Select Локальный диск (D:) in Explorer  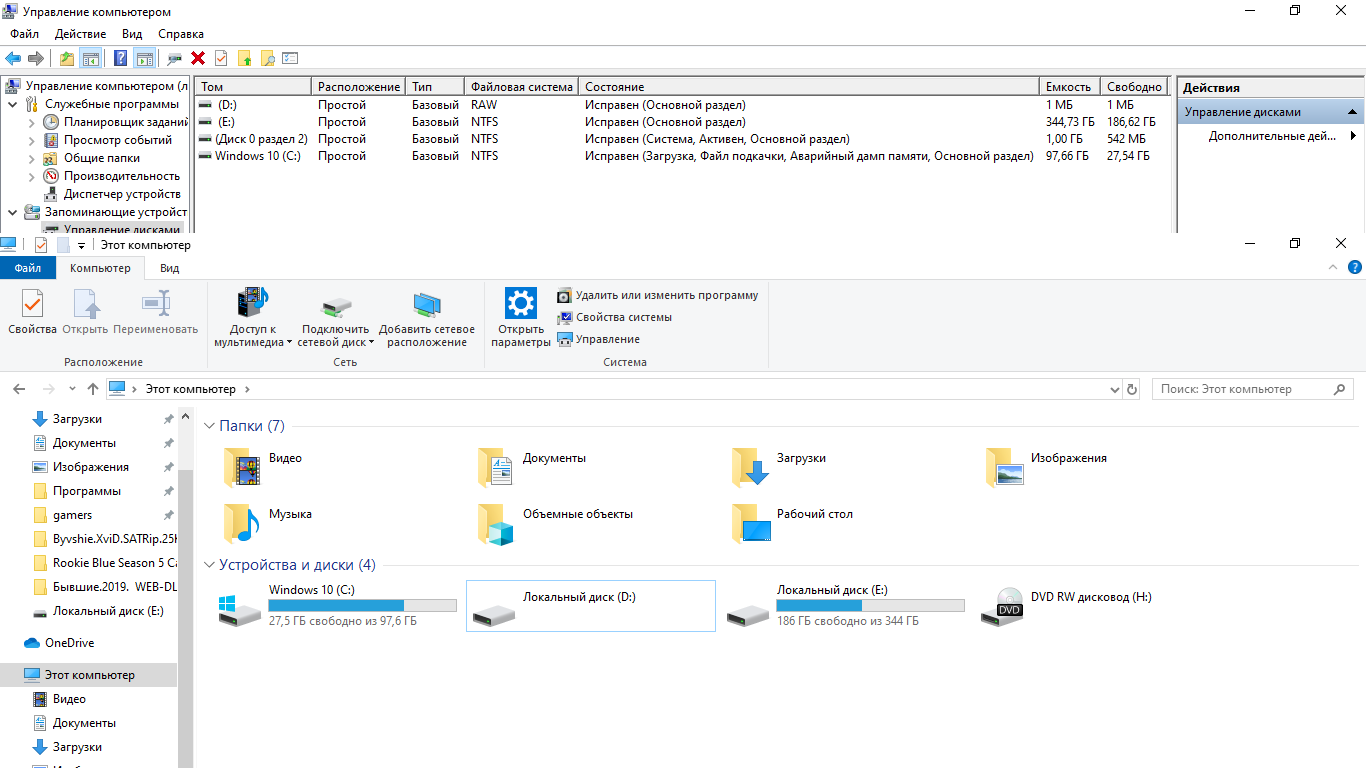[x=591, y=606]
